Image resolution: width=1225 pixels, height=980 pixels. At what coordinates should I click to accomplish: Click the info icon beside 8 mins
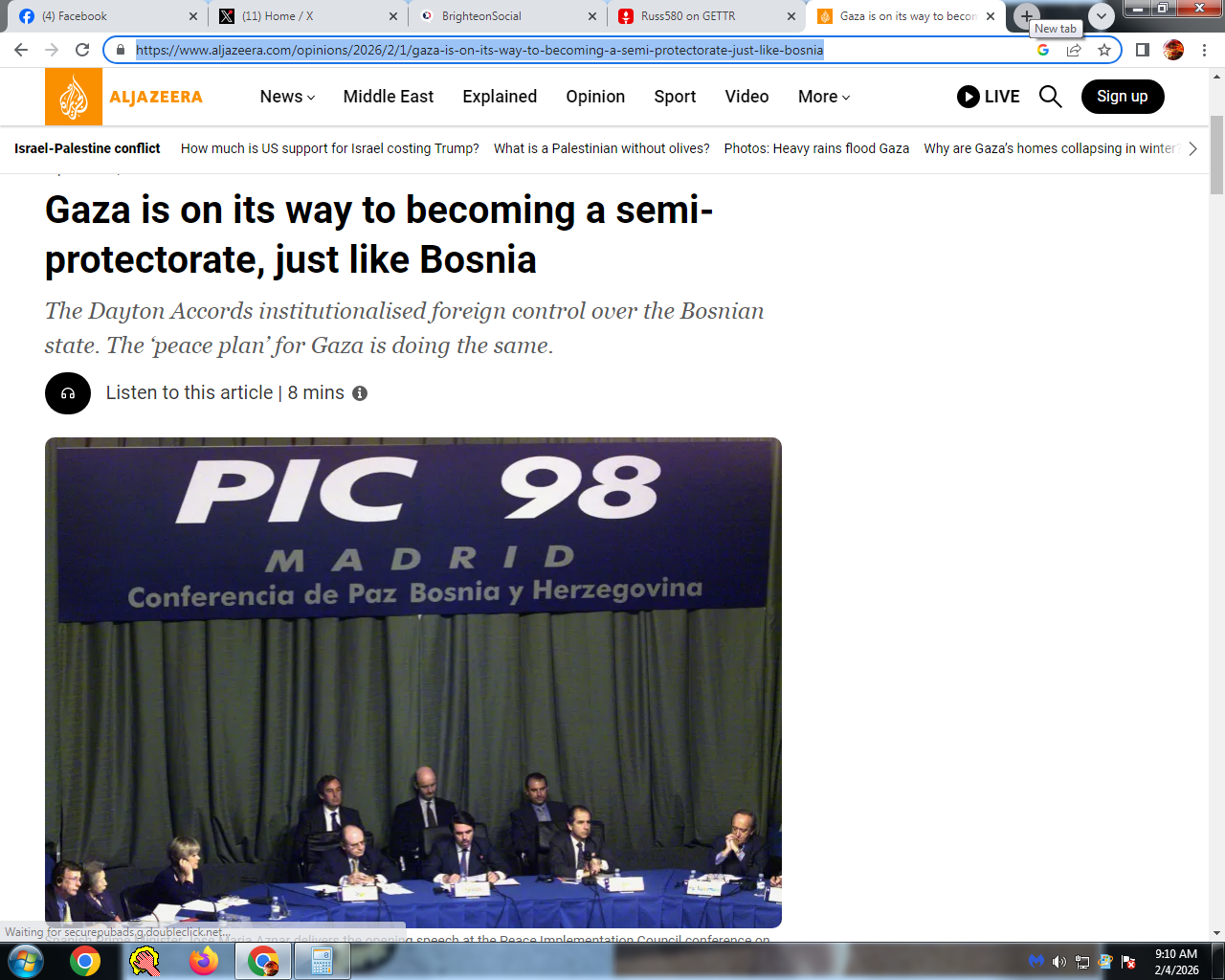click(x=360, y=393)
